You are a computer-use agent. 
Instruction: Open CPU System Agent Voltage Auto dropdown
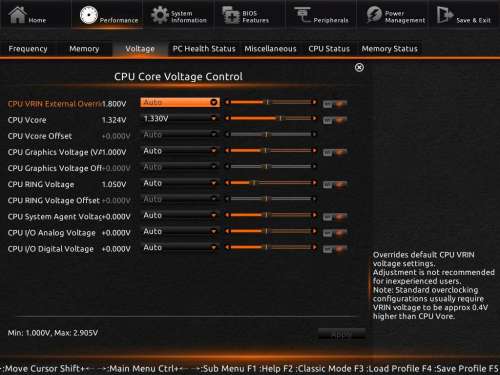coord(180,215)
